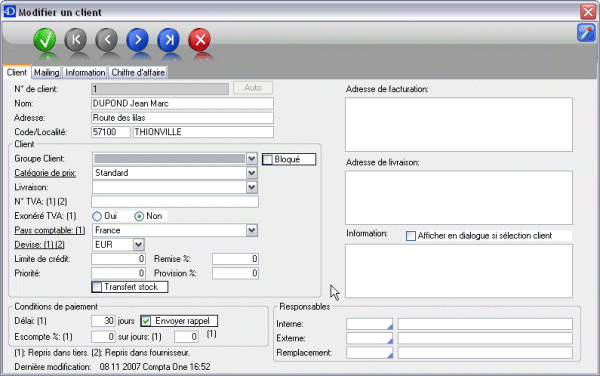
Task: Follow the Devise link label
Action: (39, 244)
